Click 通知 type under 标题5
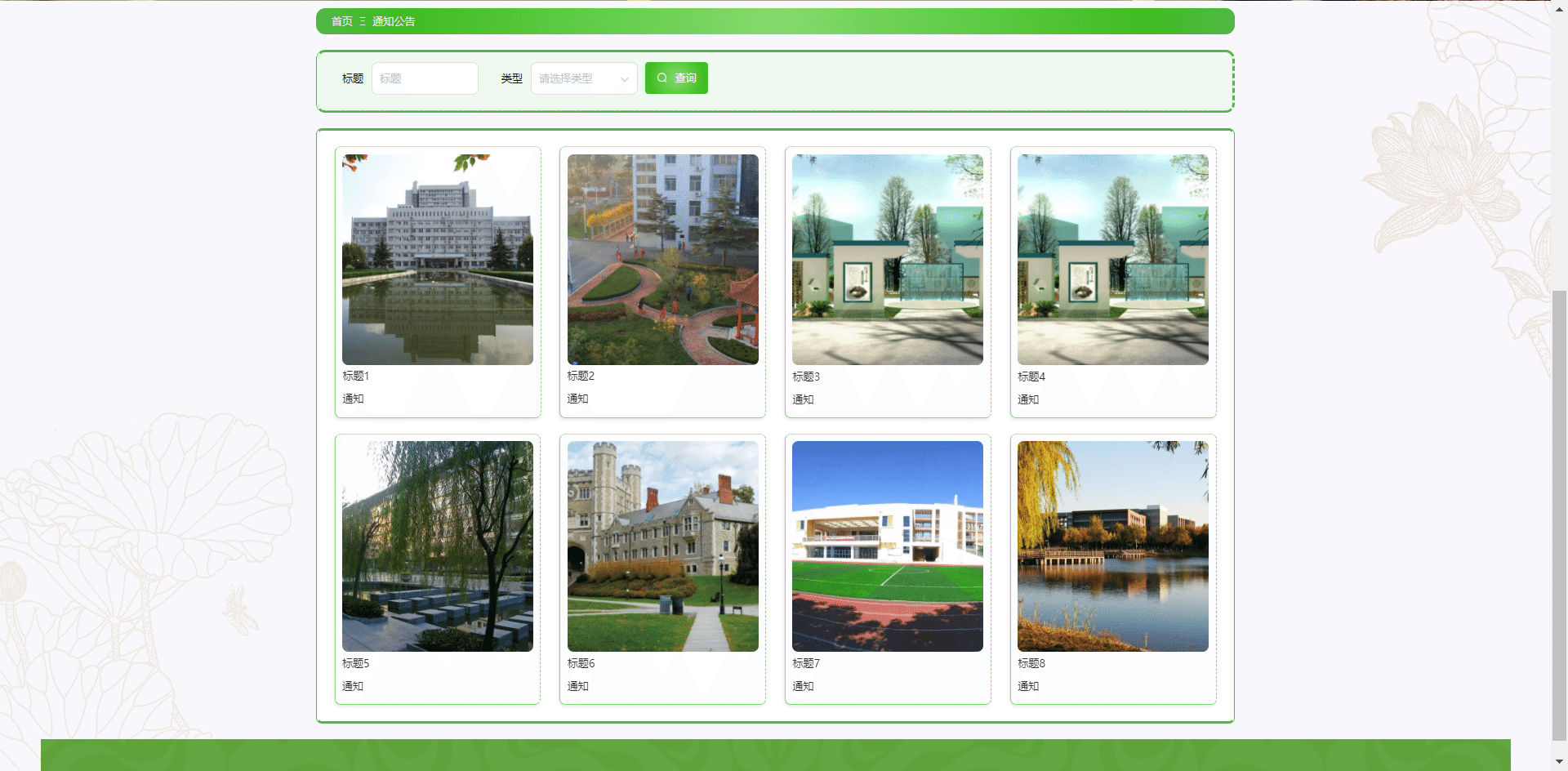This screenshot has width=1568, height=771. (x=353, y=686)
